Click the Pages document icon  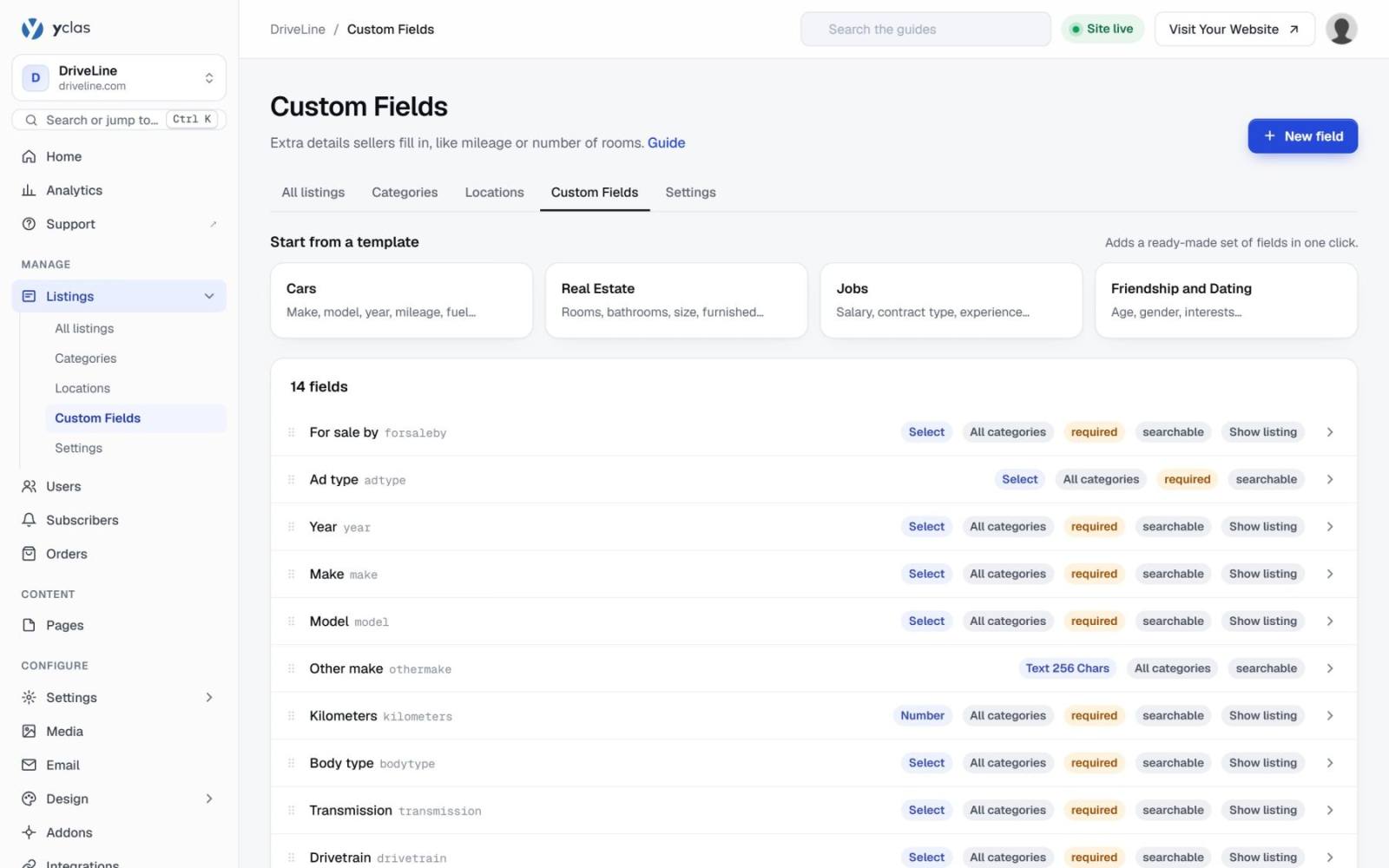click(x=29, y=625)
